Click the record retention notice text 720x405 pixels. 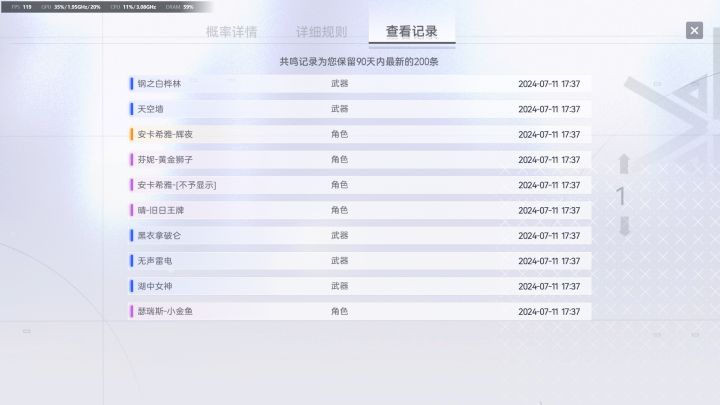[x=359, y=62]
